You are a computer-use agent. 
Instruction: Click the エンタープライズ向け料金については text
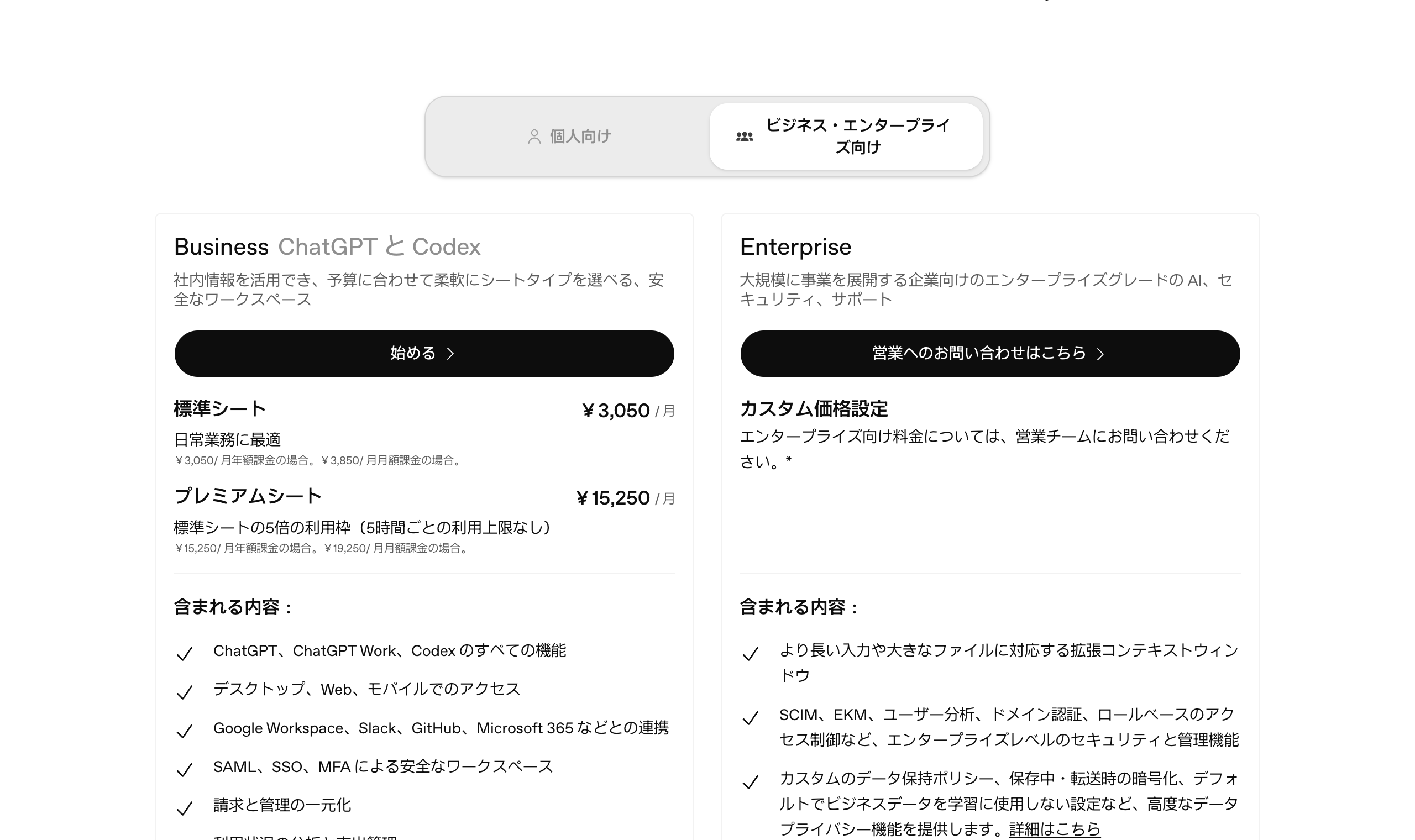(x=984, y=449)
